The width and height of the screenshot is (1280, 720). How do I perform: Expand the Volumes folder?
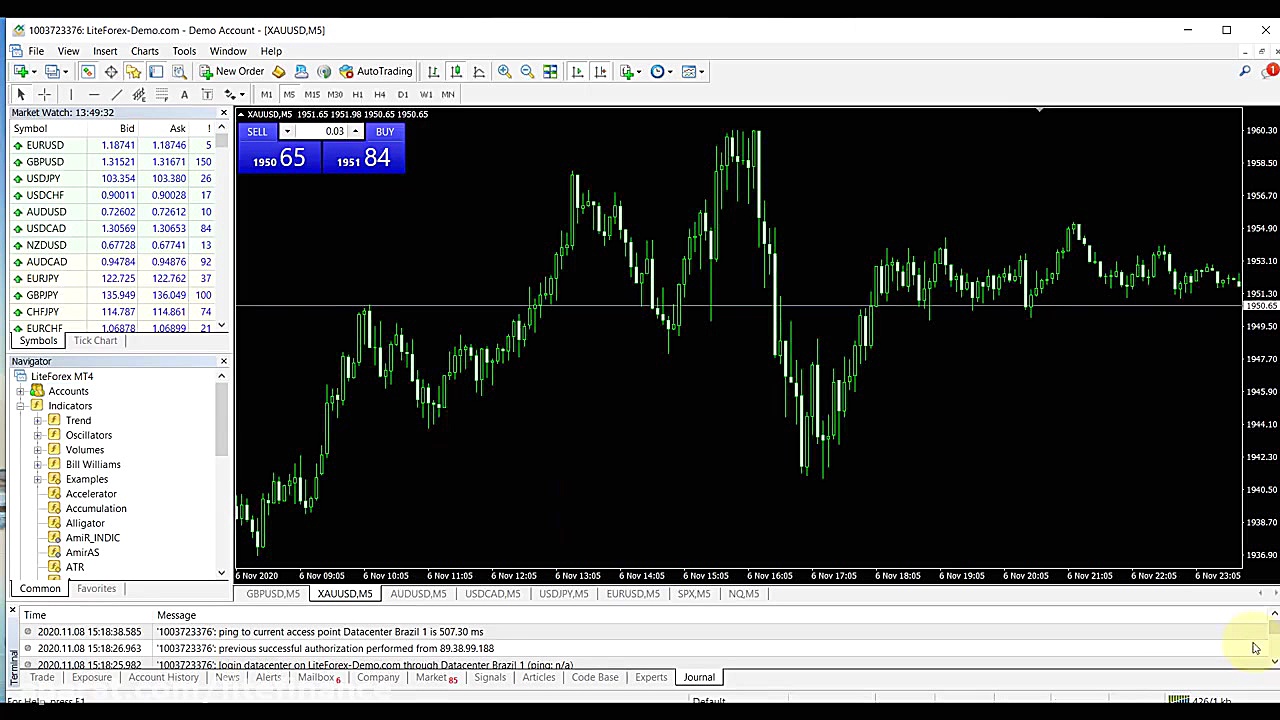[x=38, y=450]
